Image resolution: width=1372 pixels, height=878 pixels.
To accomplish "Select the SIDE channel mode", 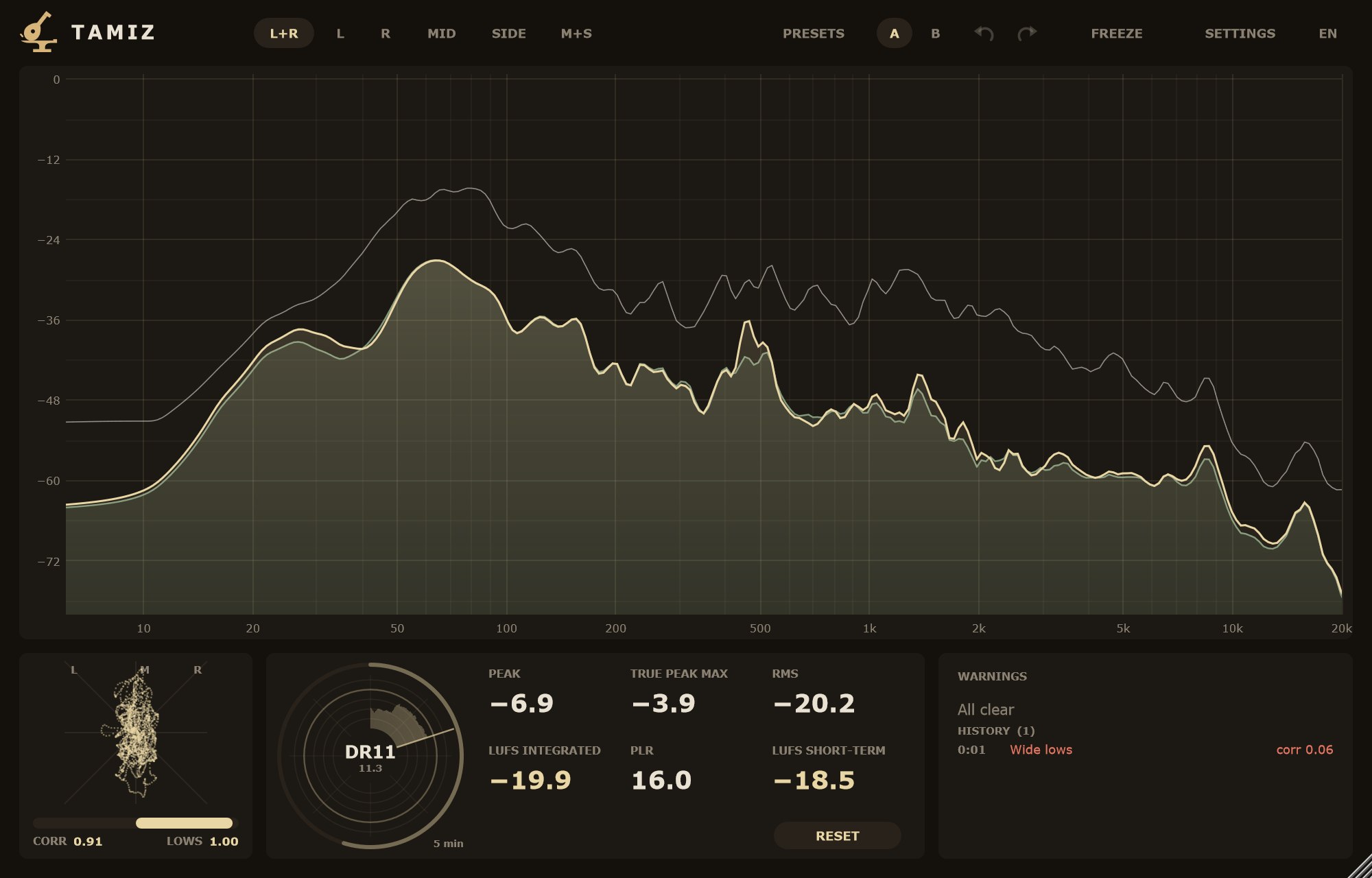I will [509, 33].
